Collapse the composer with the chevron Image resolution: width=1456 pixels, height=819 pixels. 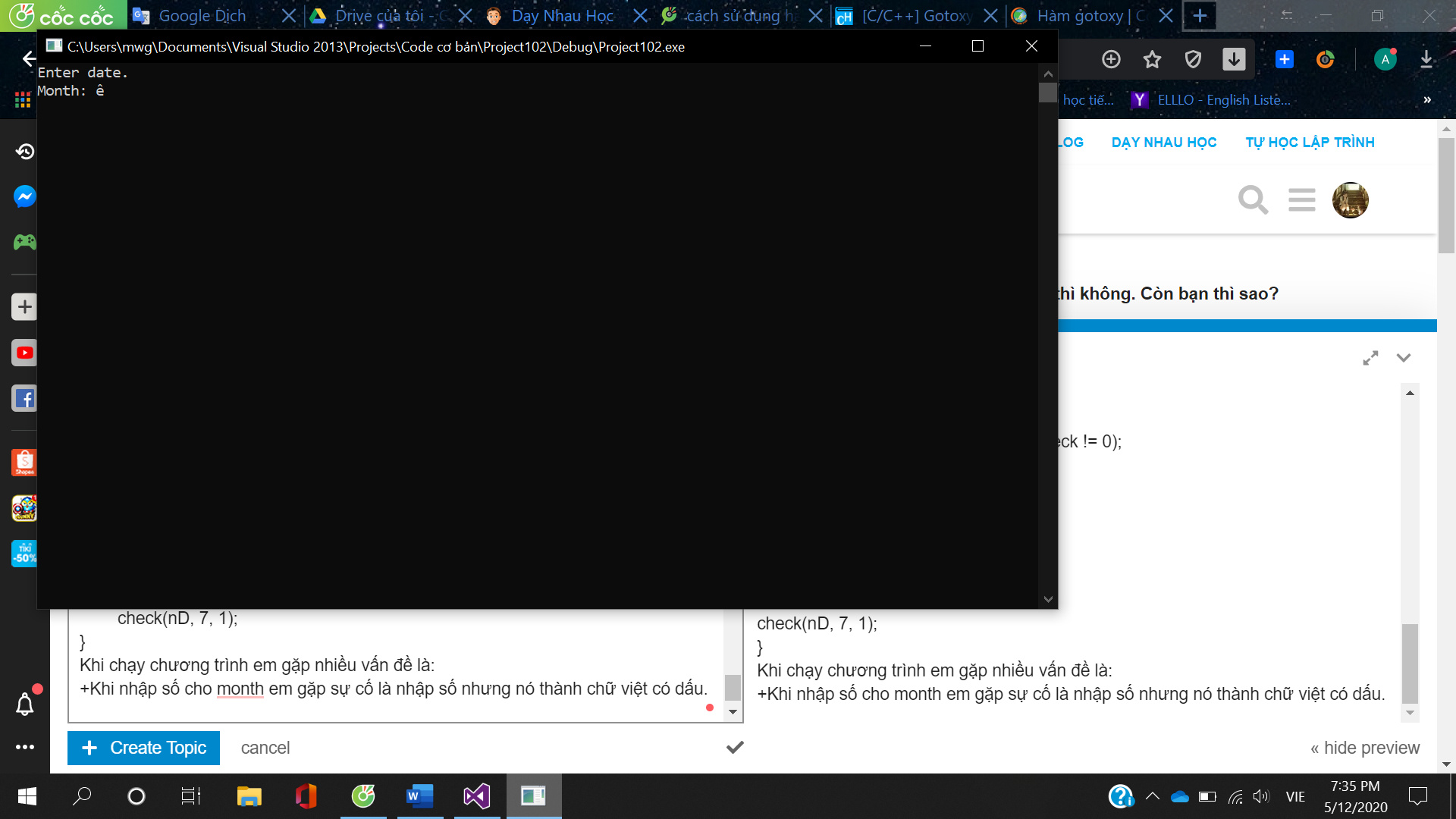point(1404,358)
